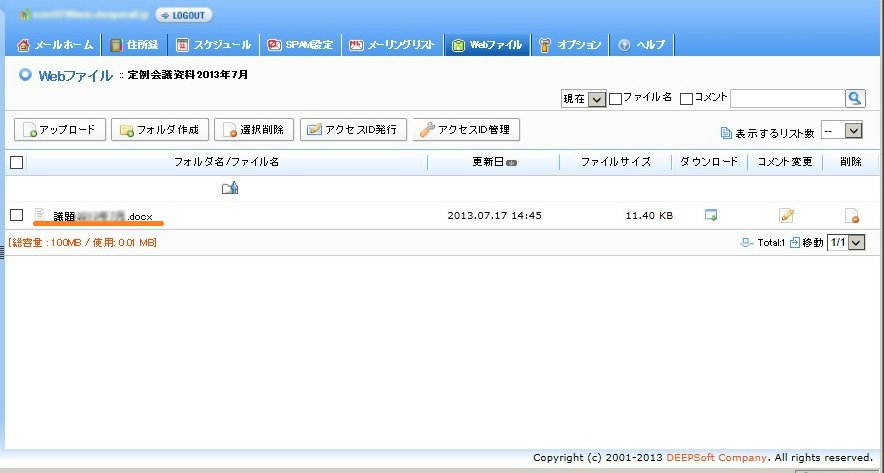Click the Total list icon
The image size is (884, 473).
point(747,242)
